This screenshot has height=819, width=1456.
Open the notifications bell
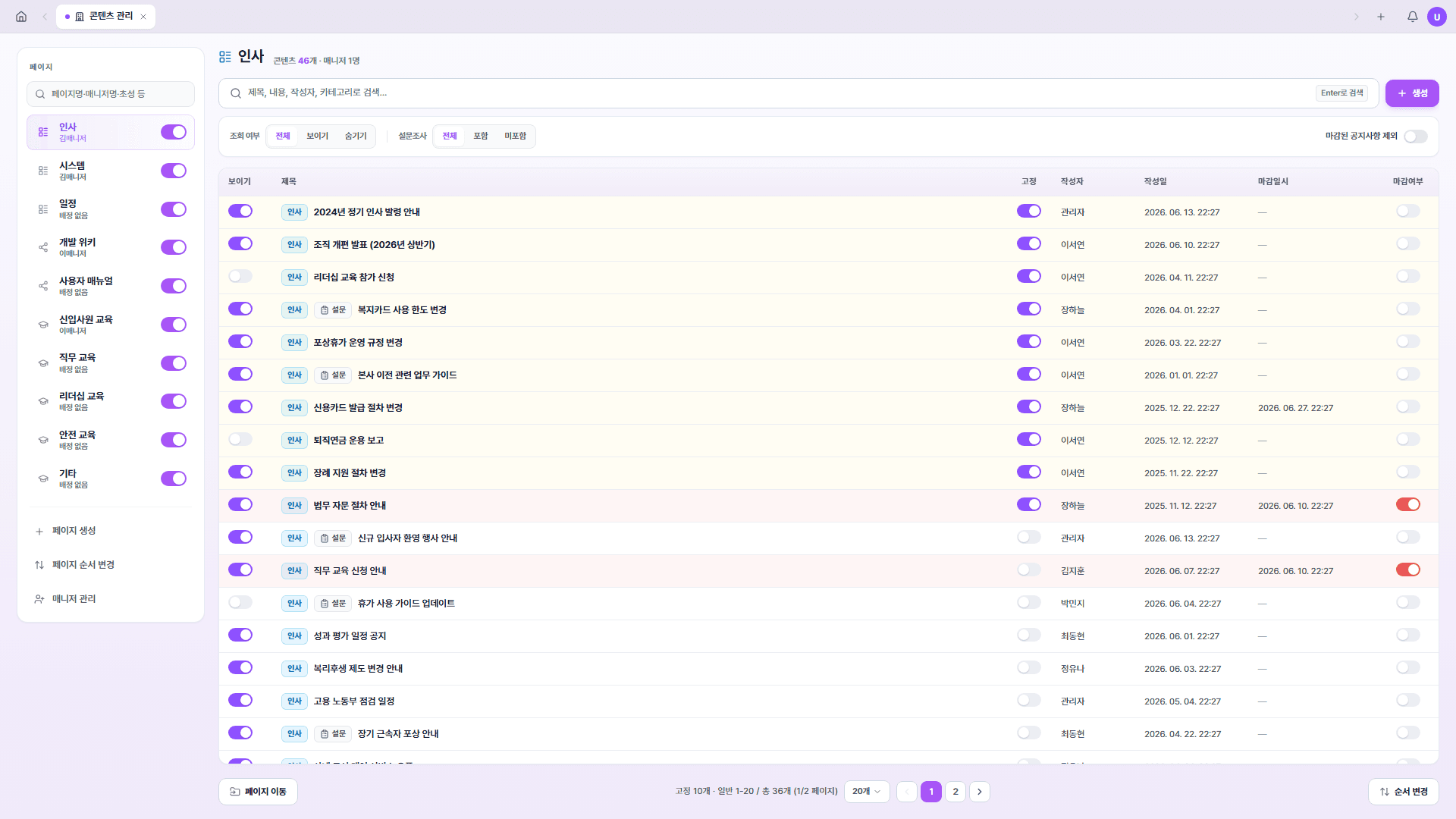[1412, 17]
